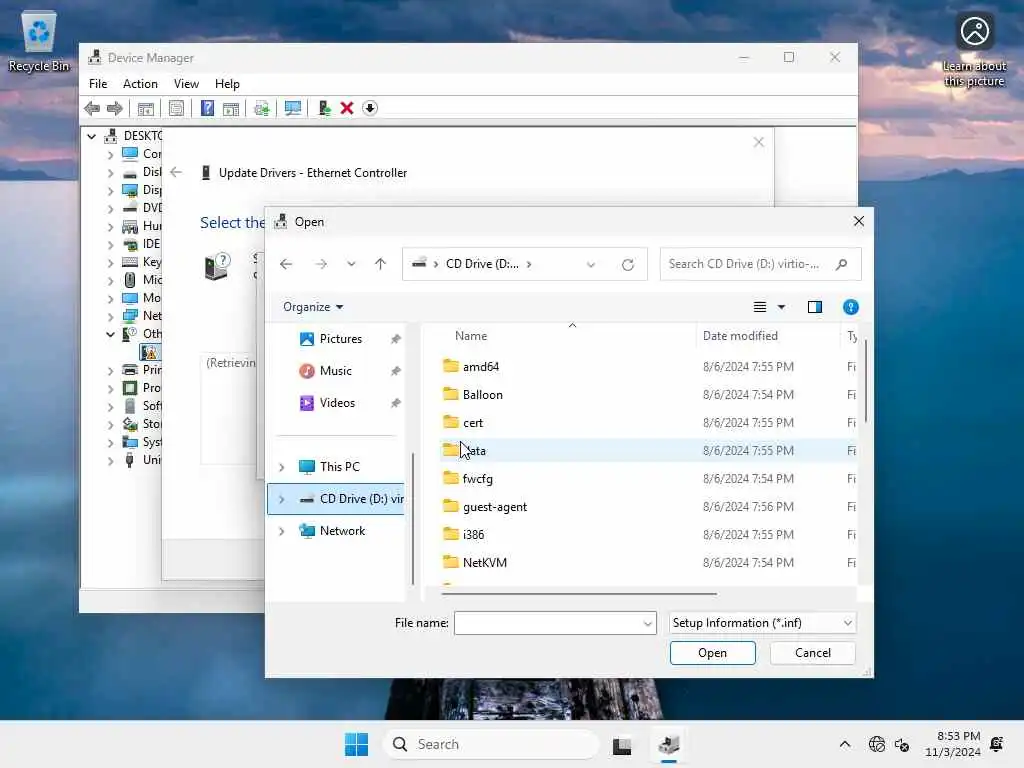Open Videos in the navigation pane

(337, 402)
